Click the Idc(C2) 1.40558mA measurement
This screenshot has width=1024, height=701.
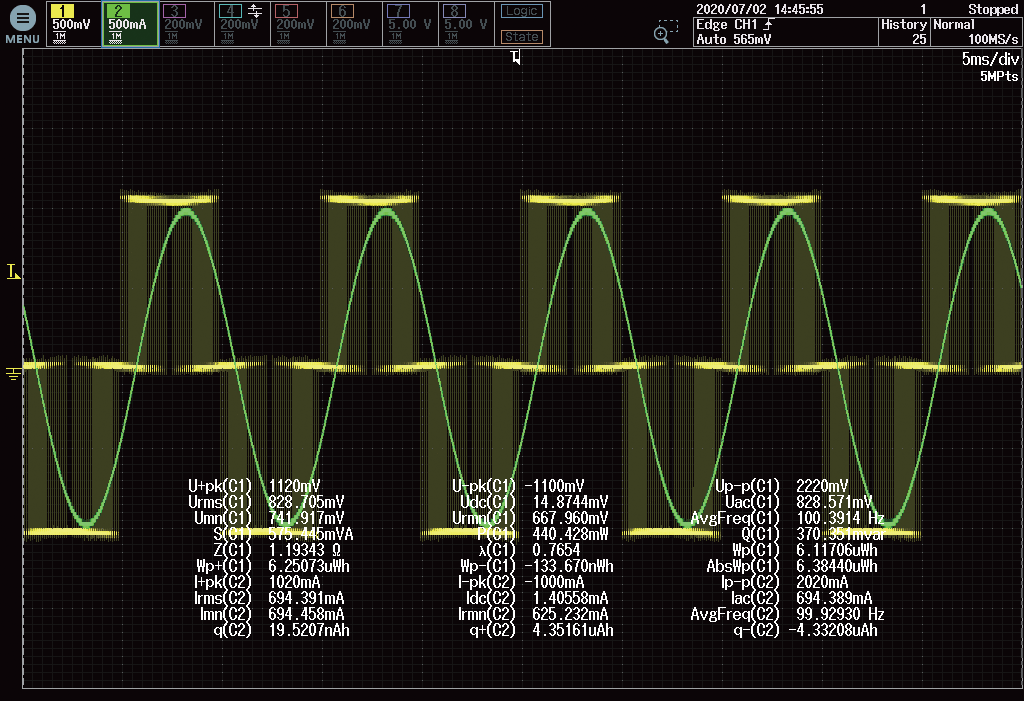click(536, 598)
